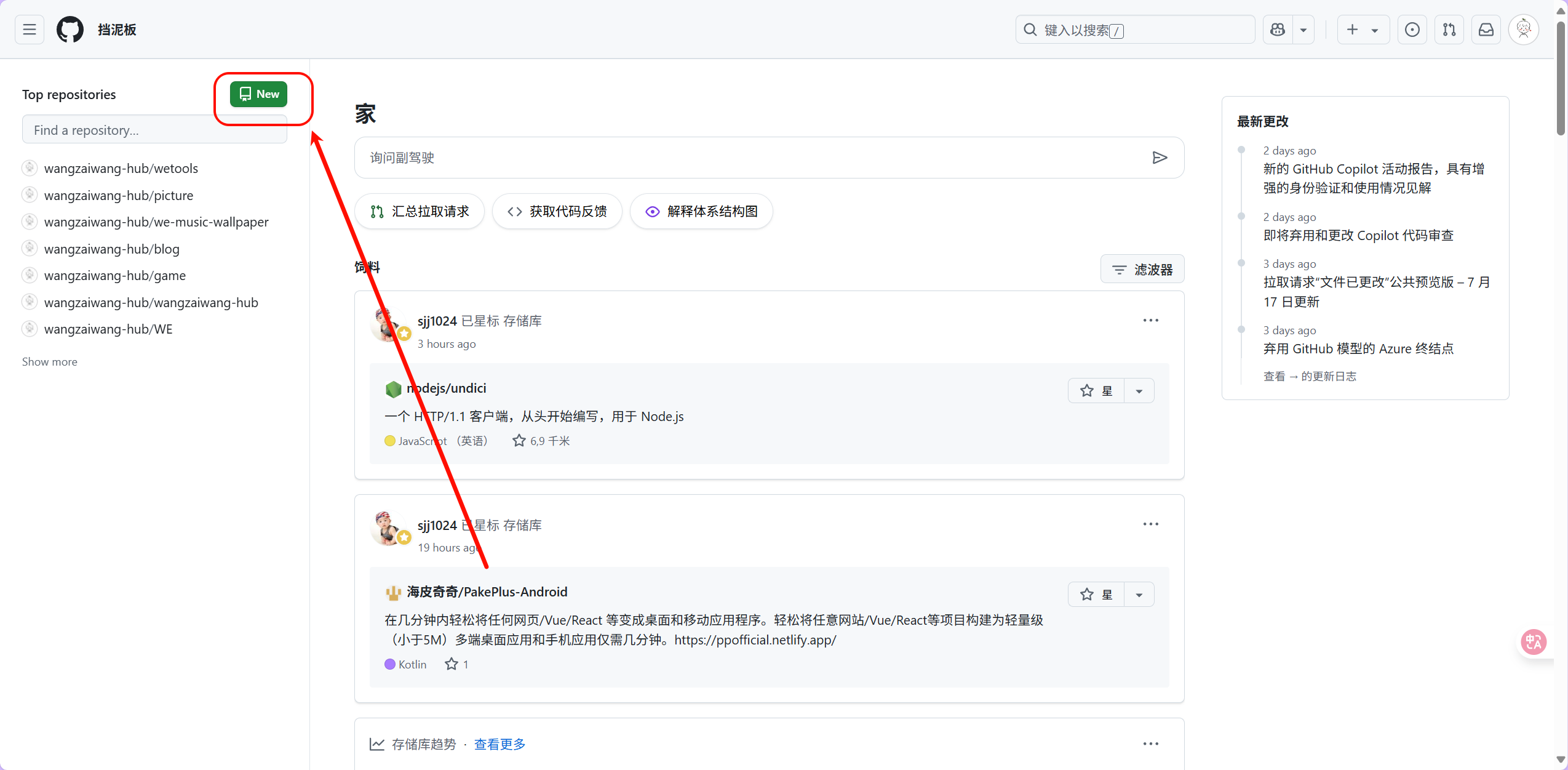
Task: Open the hamburger navigation menu
Action: pos(30,30)
